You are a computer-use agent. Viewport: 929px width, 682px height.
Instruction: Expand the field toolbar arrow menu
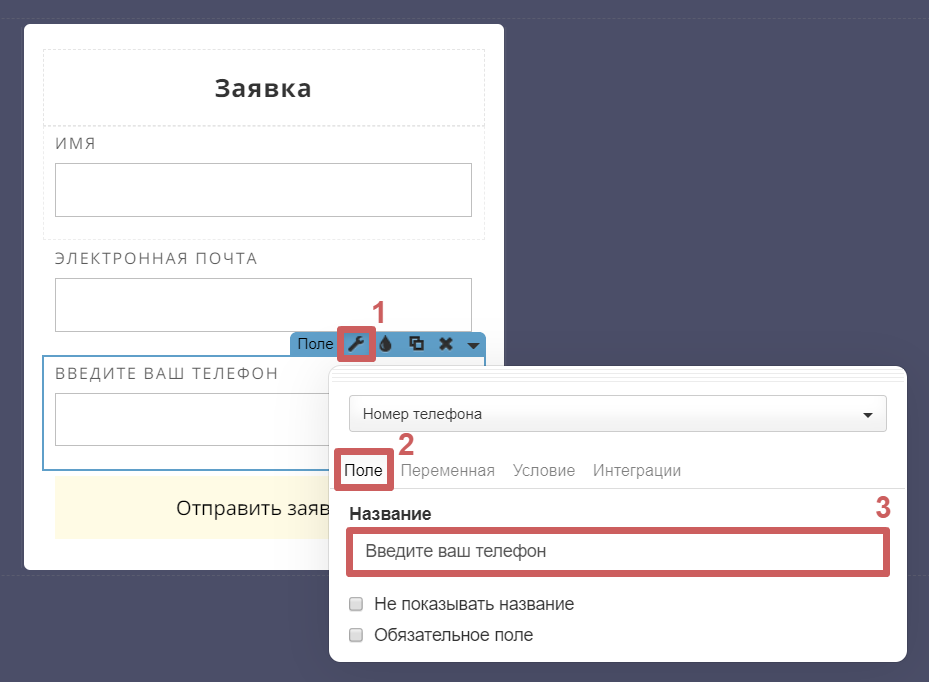(x=474, y=345)
